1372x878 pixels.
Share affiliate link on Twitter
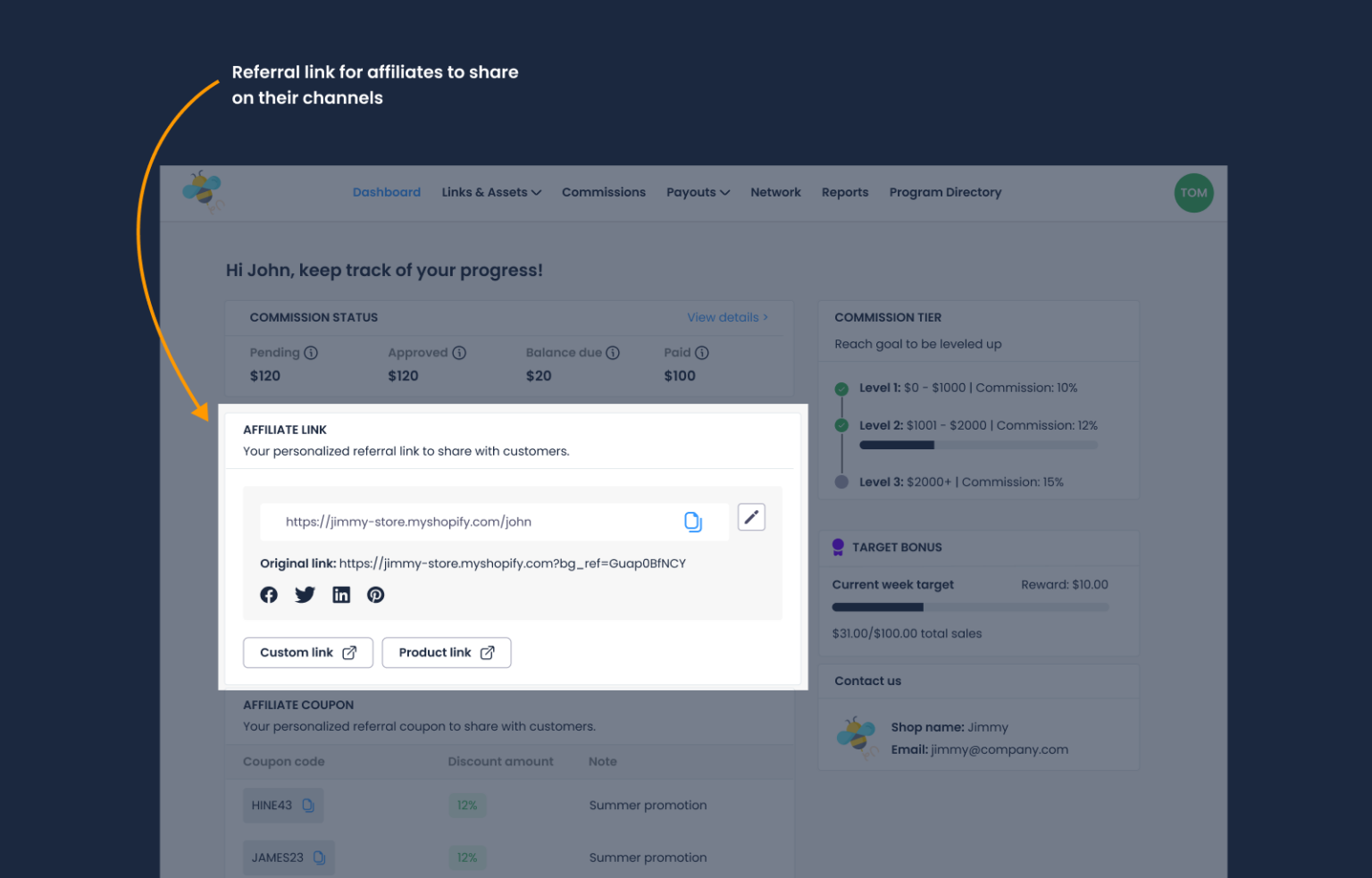tap(305, 594)
